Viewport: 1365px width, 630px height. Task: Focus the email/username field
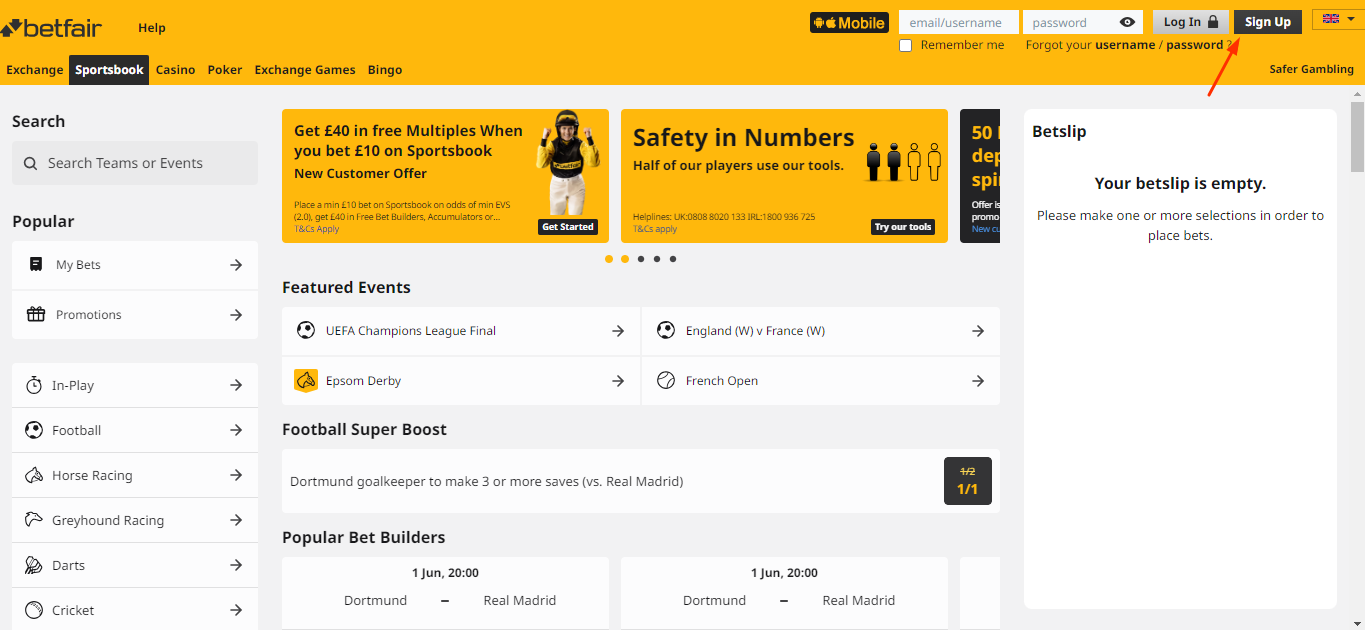point(959,22)
